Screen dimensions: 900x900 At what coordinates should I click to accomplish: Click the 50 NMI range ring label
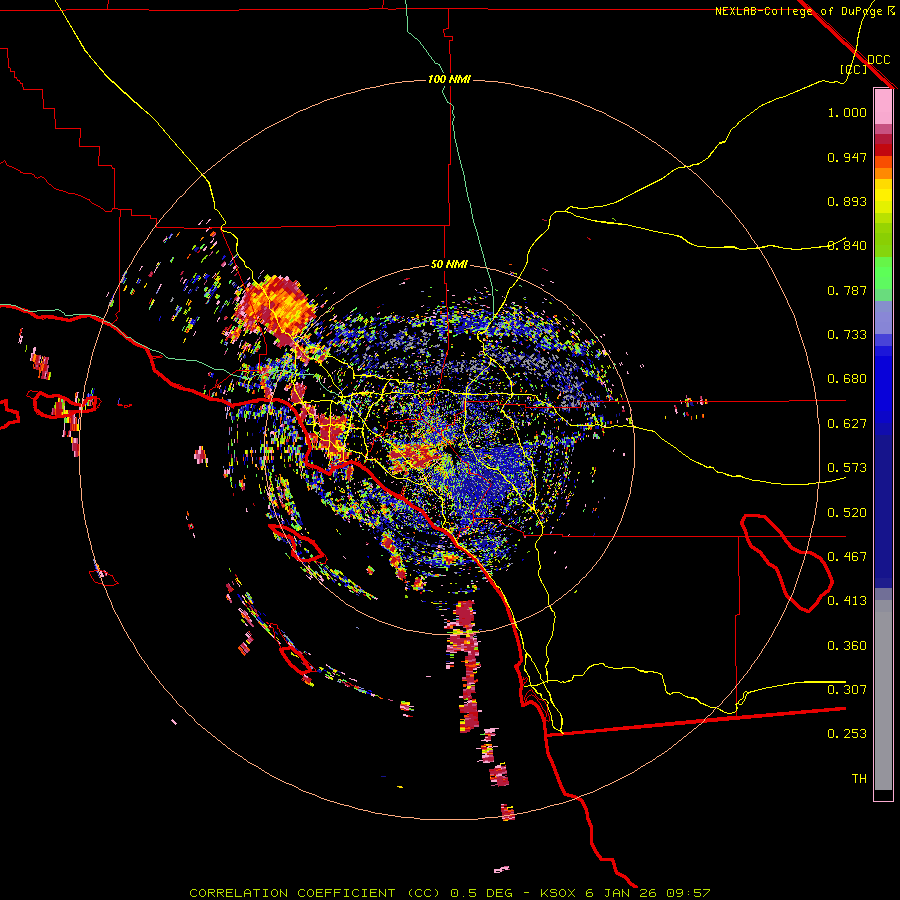point(449,265)
